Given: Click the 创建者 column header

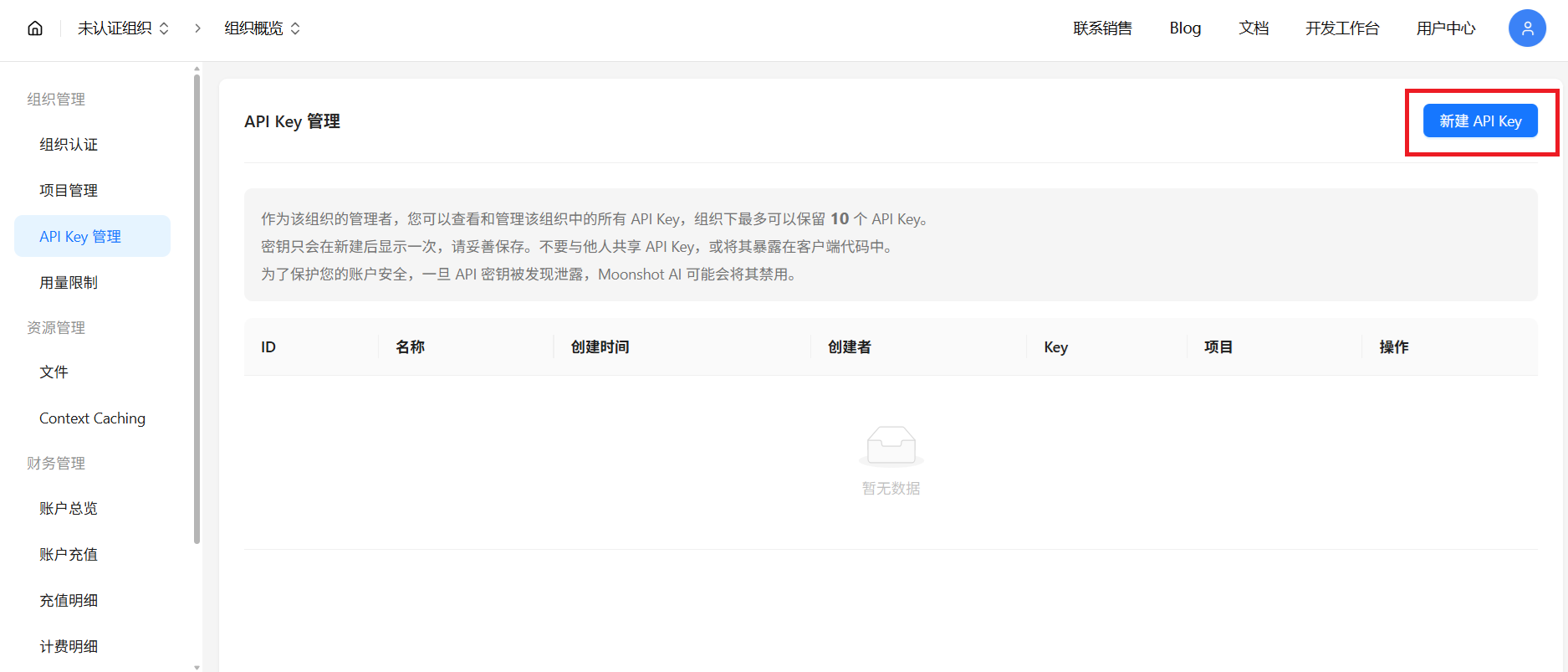Looking at the screenshot, I should [x=849, y=347].
